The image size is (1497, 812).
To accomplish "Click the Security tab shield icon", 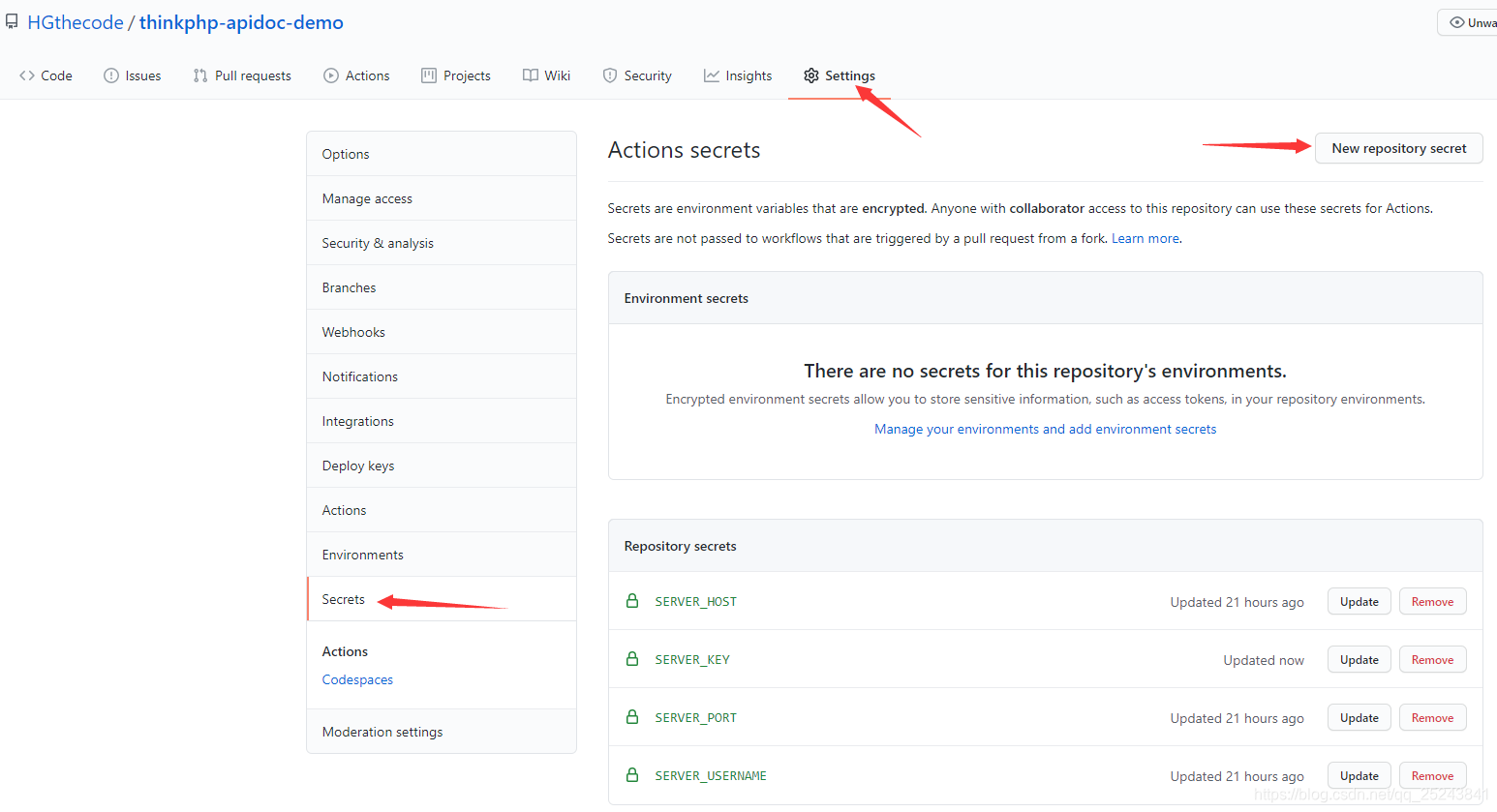I will [x=610, y=75].
